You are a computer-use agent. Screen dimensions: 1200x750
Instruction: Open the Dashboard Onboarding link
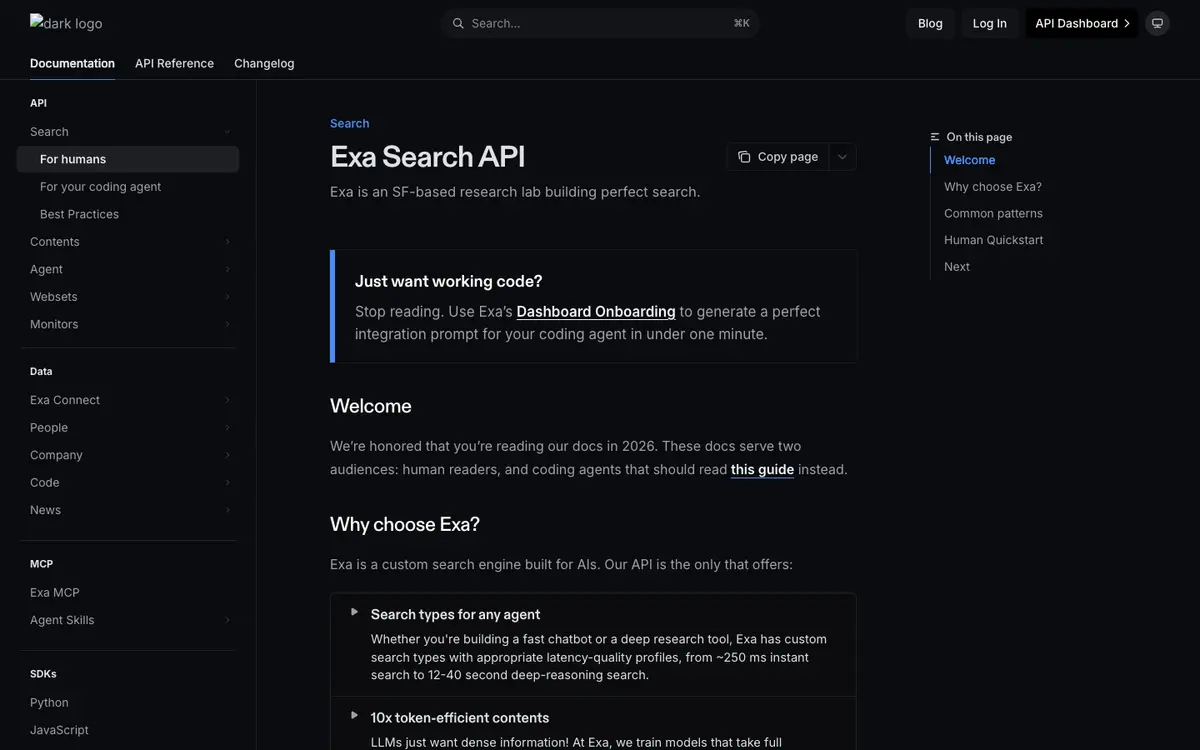(x=596, y=311)
